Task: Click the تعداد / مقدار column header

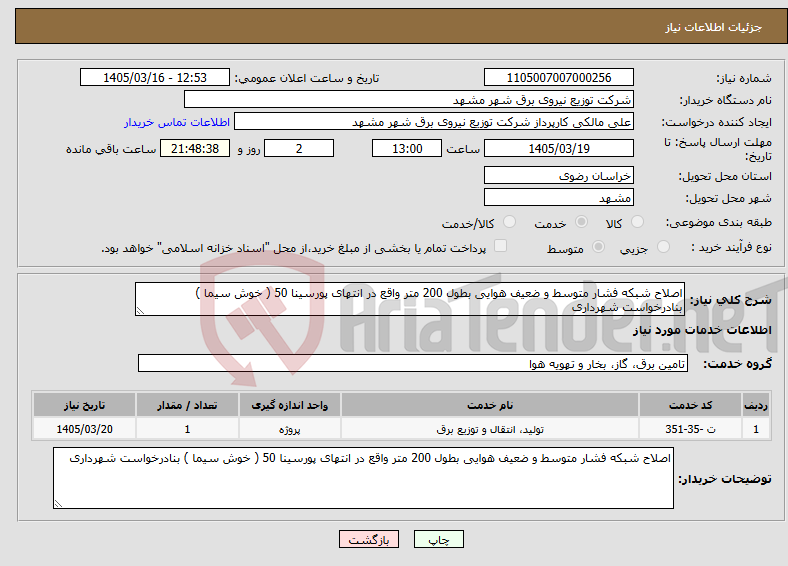Action: 187,405
